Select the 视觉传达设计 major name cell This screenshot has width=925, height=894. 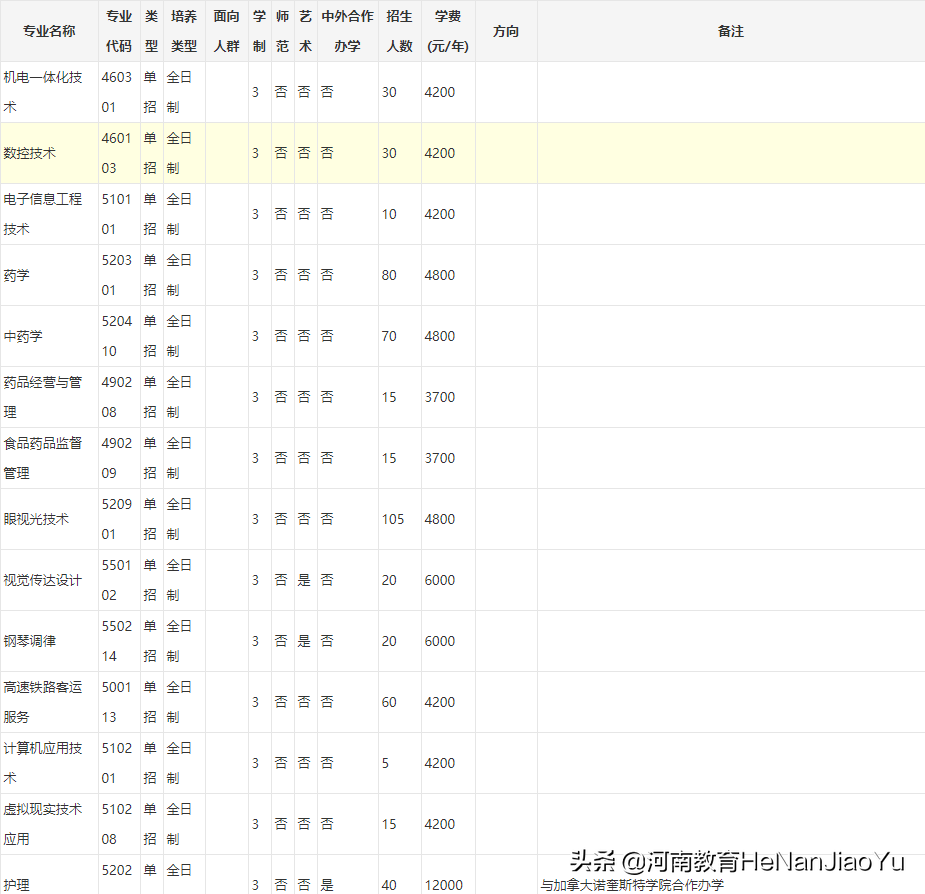click(x=43, y=580)
